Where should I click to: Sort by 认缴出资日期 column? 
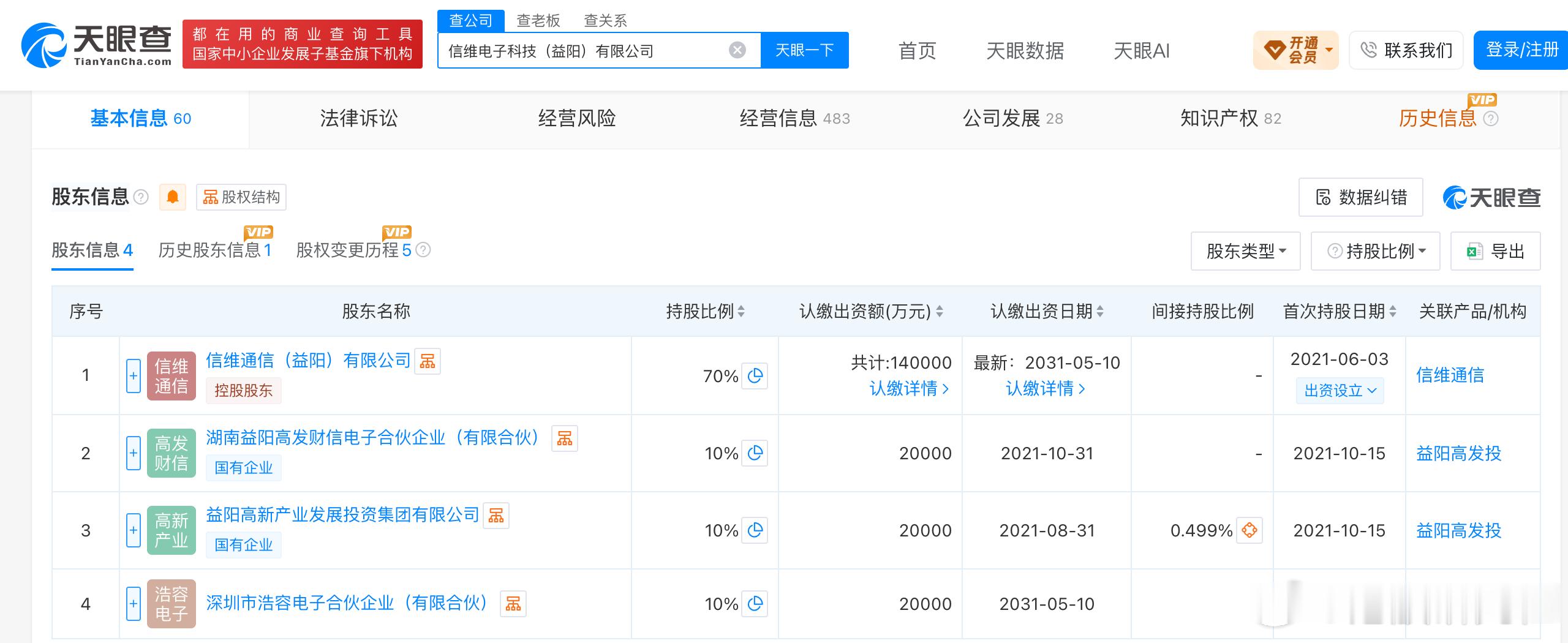(x=1100, y=312)
